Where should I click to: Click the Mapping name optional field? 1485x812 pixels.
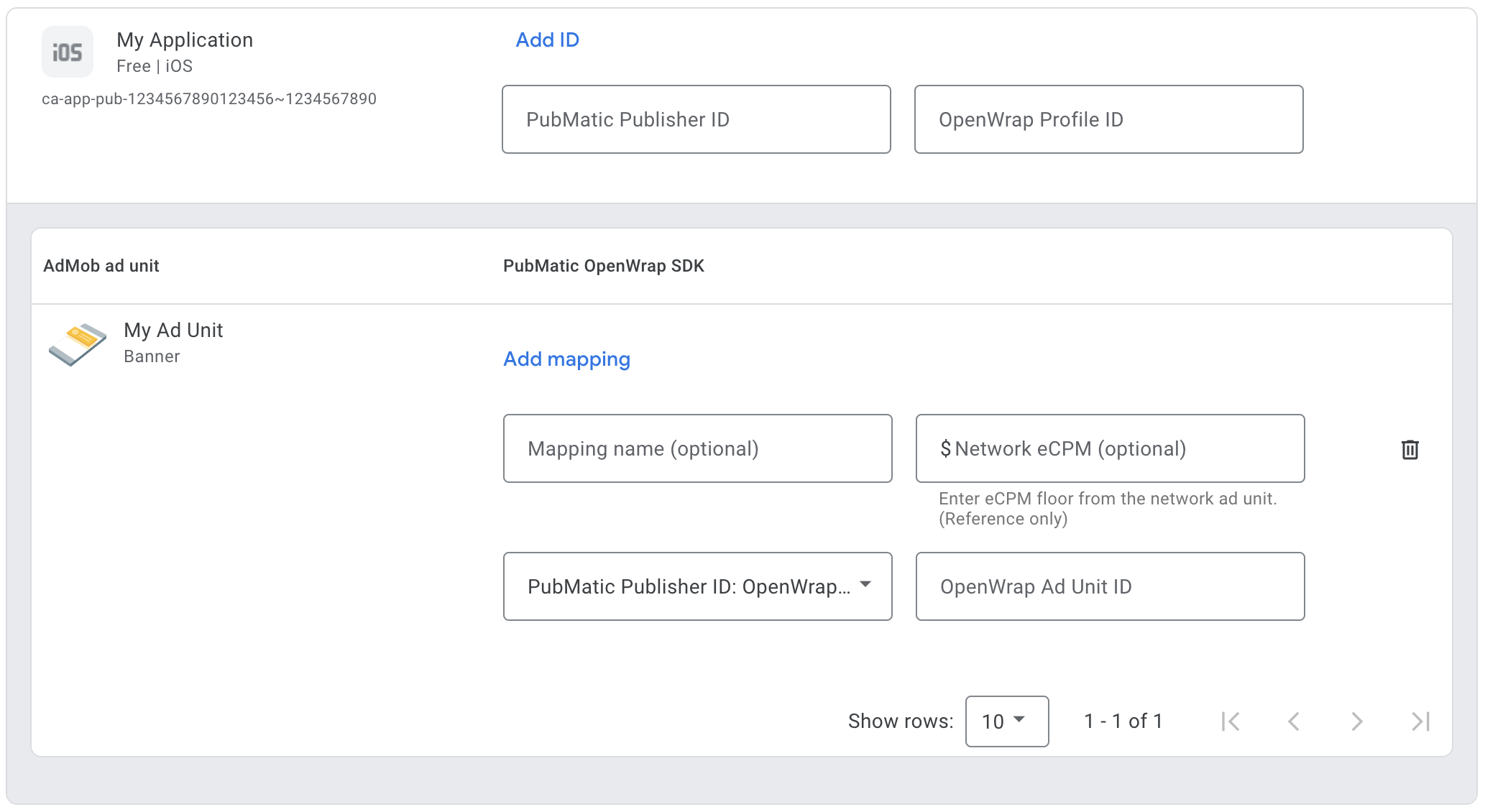[x=697, y=448]
